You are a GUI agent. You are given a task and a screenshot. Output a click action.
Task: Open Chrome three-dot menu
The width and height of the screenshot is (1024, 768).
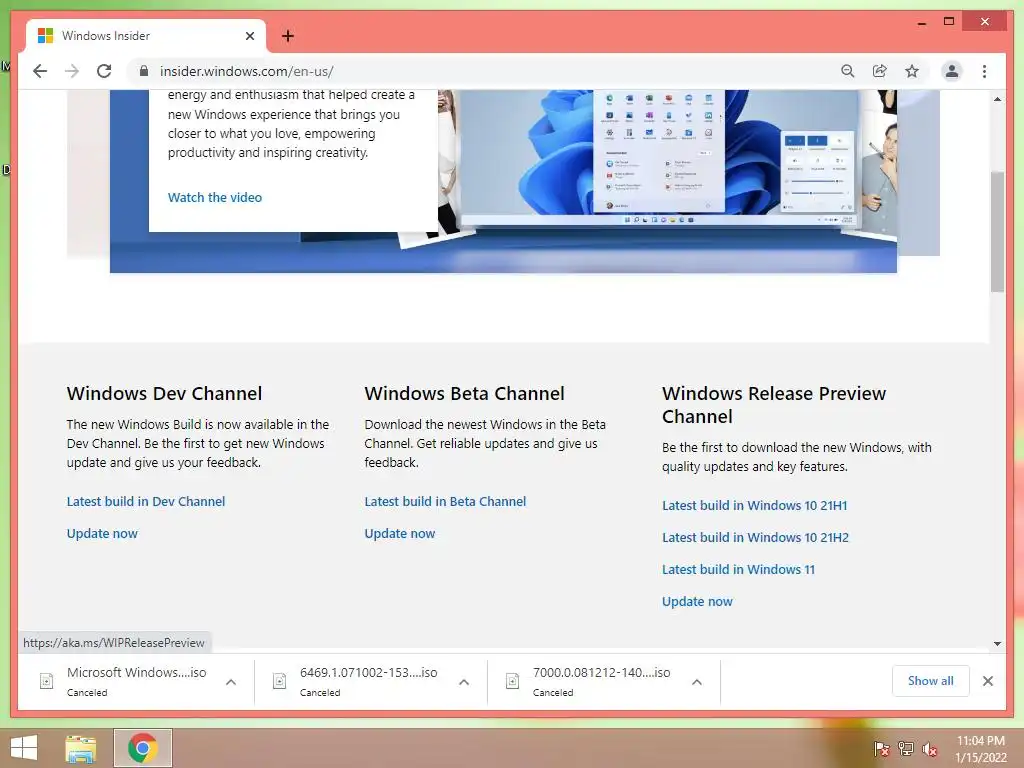(984, 71)
